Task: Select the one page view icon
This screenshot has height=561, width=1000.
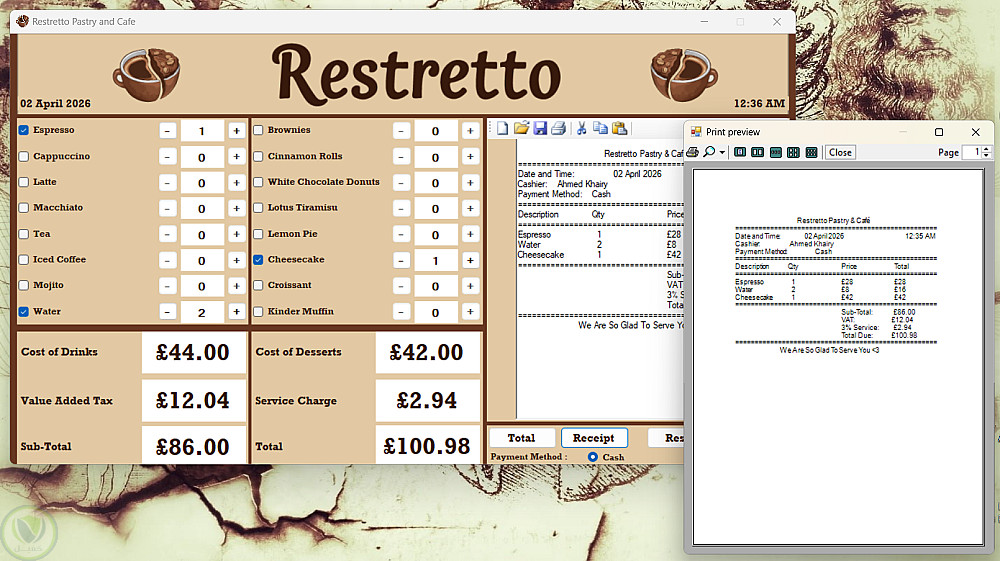Action: 740,152
